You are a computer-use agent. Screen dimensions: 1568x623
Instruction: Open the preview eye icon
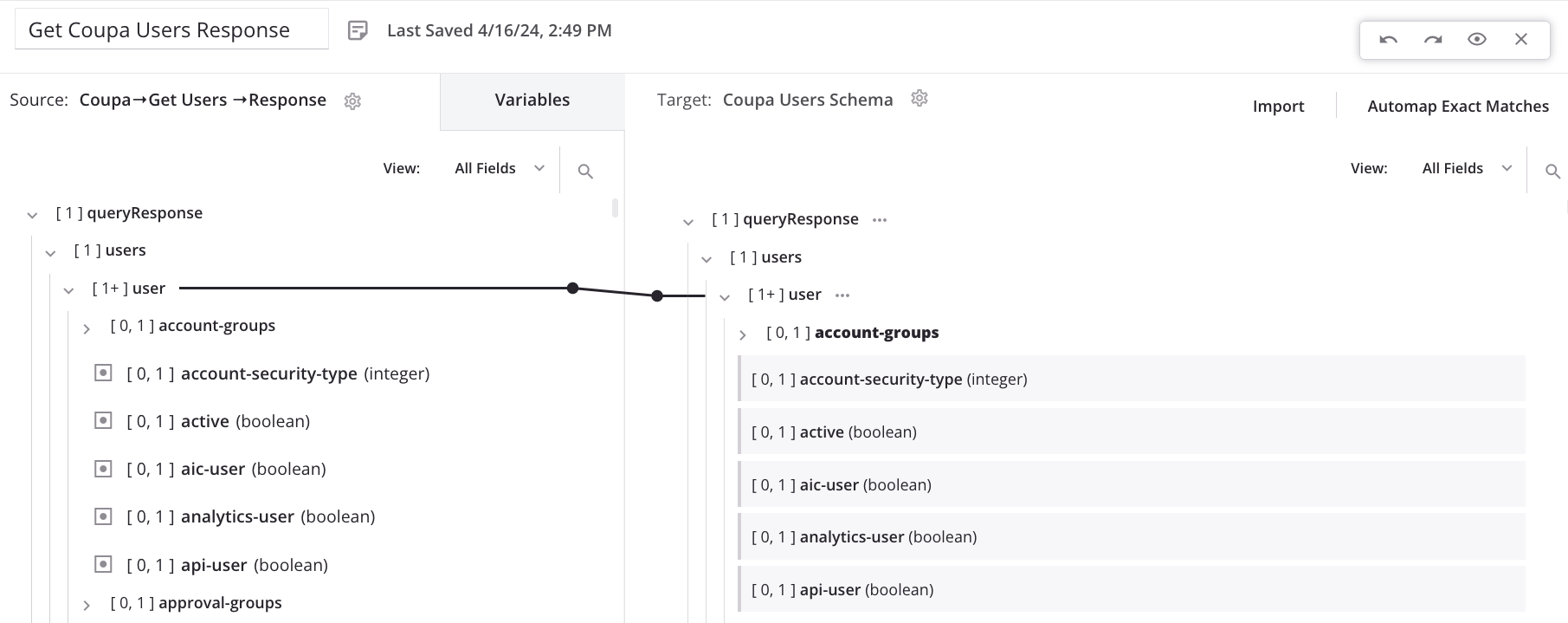(1476, 39)
